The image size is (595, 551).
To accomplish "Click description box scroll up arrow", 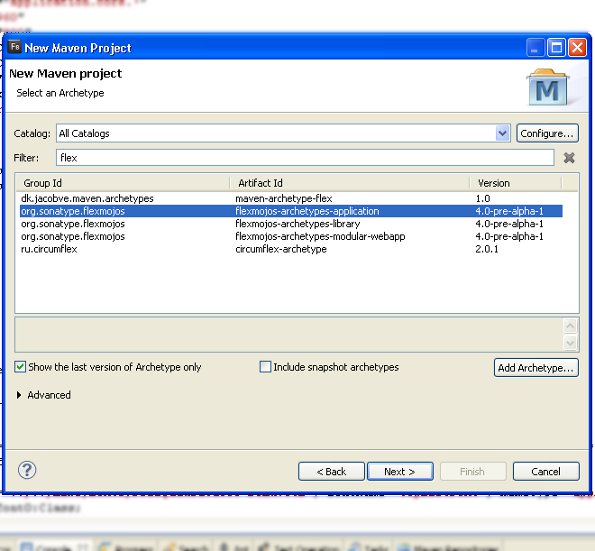I will [x=570, y=326].
